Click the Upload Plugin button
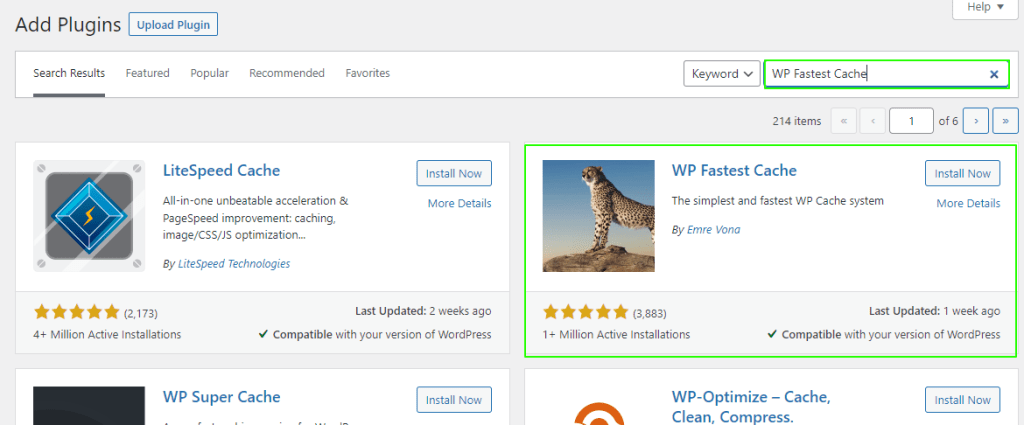The image size is (1024, 425). (x=173, y=24)
